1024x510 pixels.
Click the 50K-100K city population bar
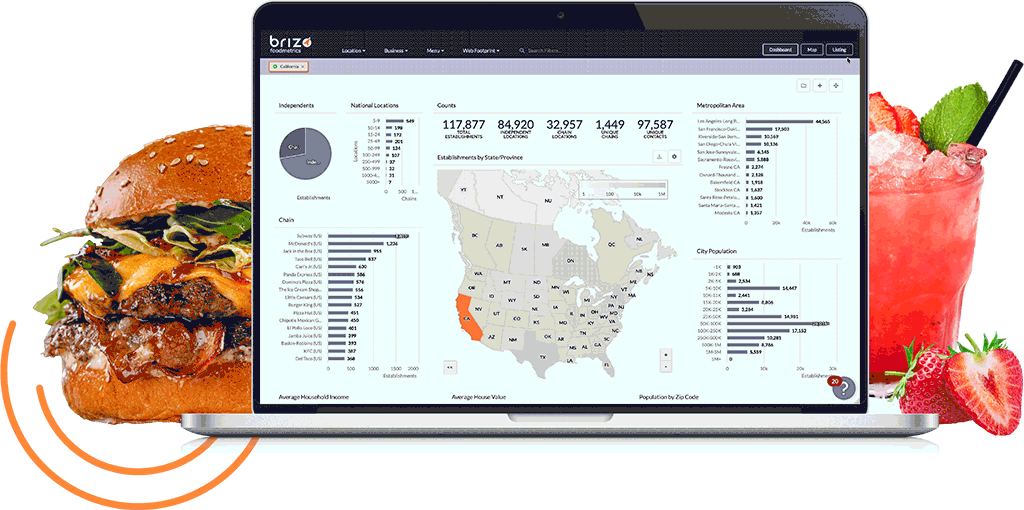pyautogui.click(x=778, y=323)
